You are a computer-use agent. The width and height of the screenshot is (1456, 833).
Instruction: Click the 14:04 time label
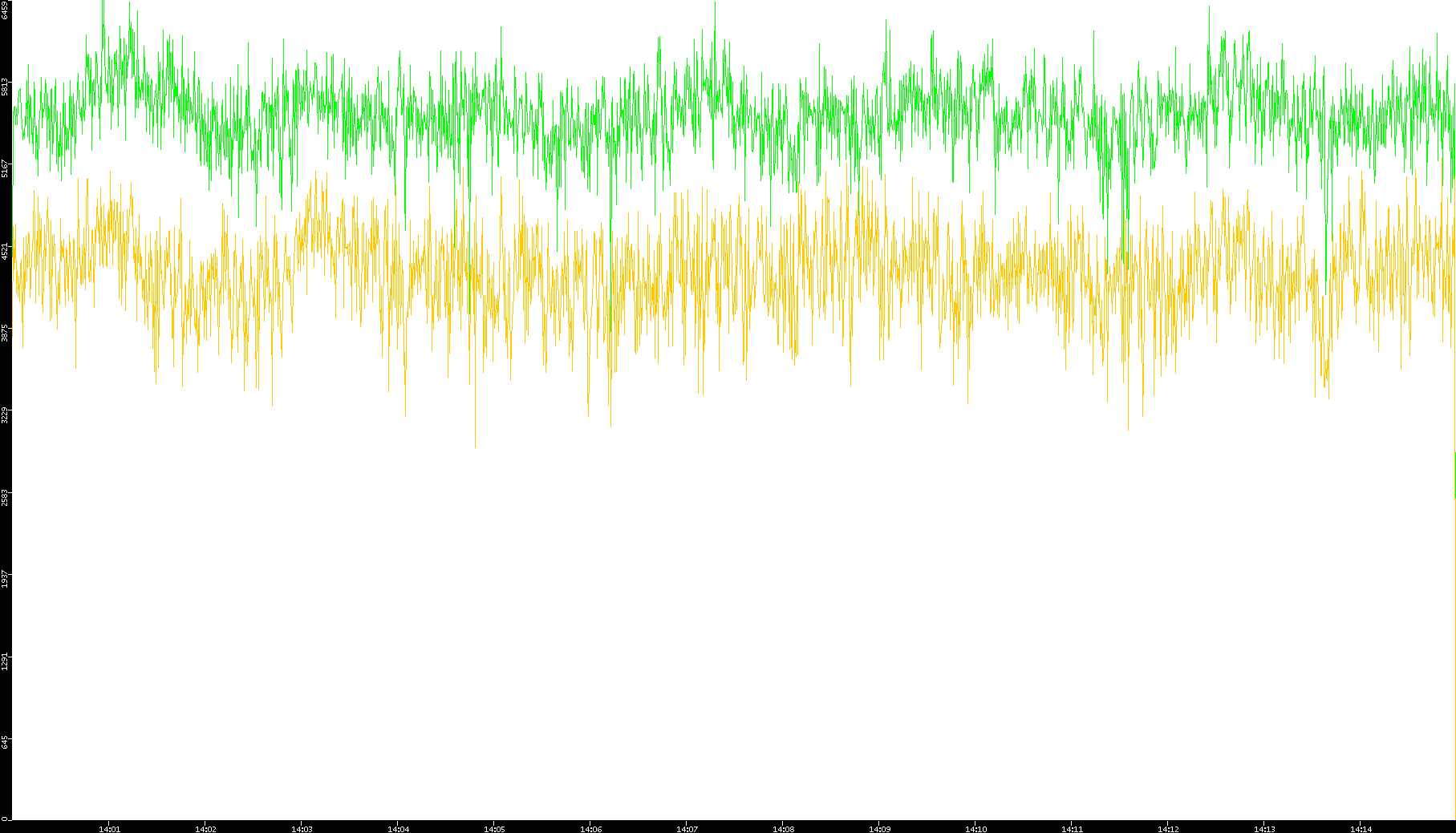coord(399,829)
